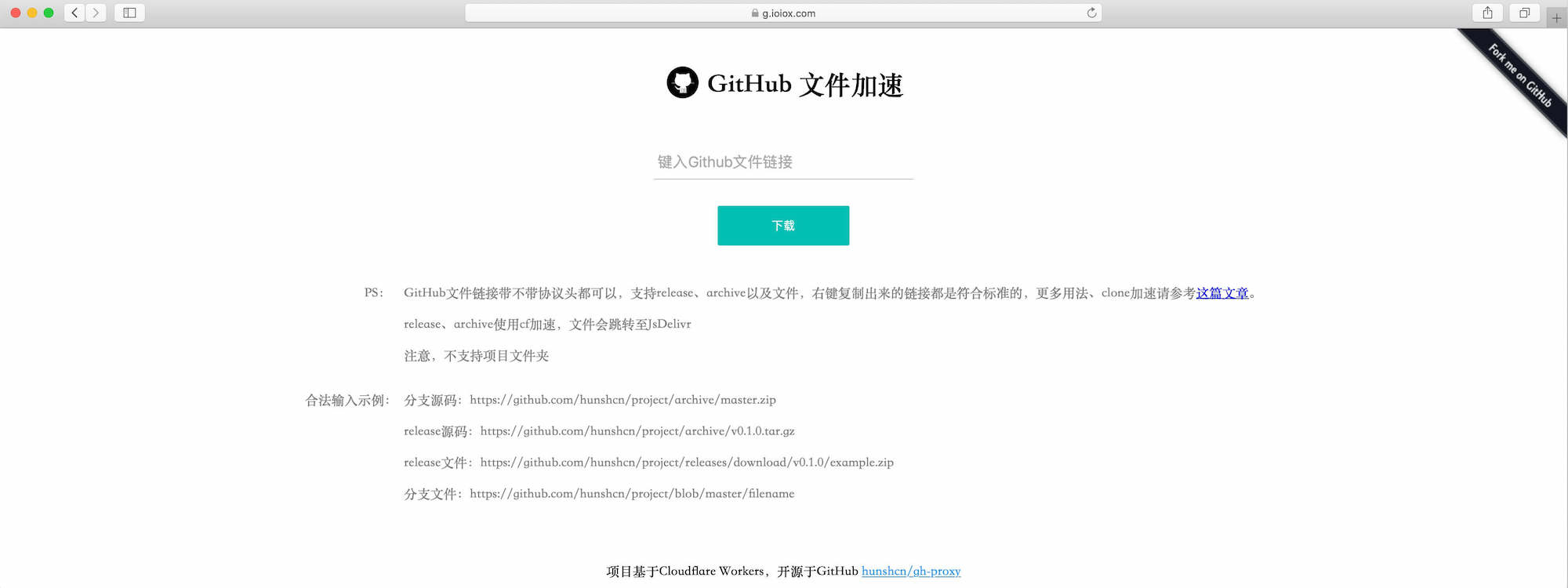Click the archive/master.zip example URL
This screenshot has height=588, width=1568.
pos(623,400)
